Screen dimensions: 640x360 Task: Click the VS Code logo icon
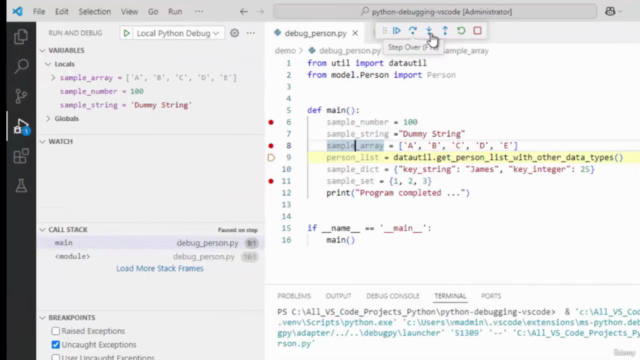point(17,11)
